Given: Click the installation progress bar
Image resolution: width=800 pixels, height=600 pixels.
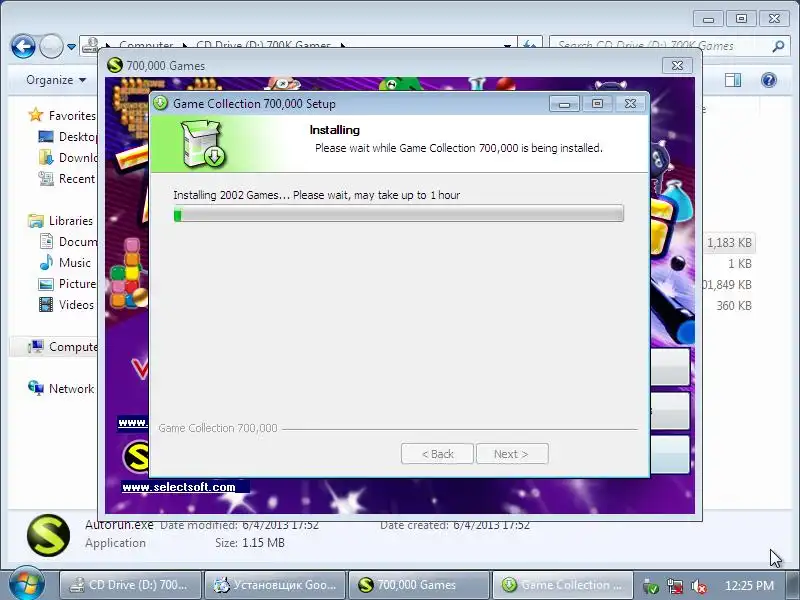Looking at the screenshot, I should (398, 213).
